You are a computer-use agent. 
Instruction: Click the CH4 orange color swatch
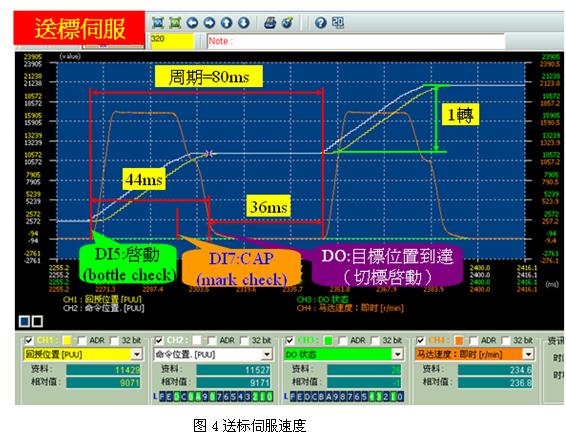459,340
